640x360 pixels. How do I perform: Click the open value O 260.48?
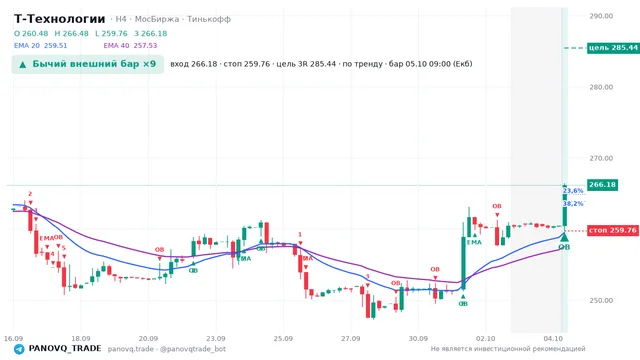[x=31, y=33]
